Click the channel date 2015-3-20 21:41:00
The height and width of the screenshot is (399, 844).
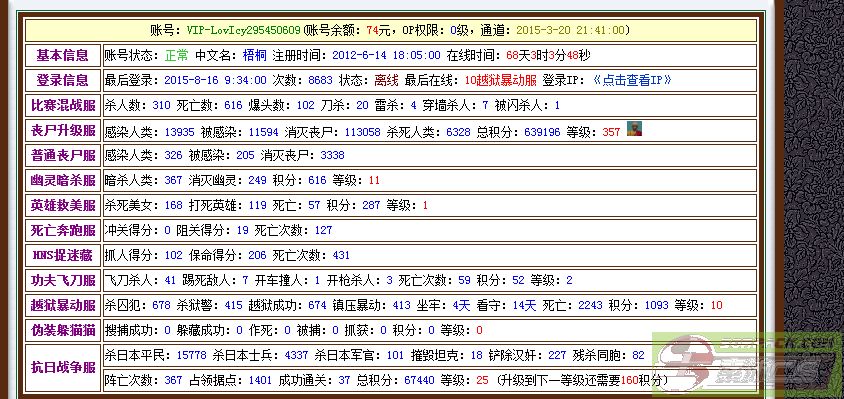571,30
